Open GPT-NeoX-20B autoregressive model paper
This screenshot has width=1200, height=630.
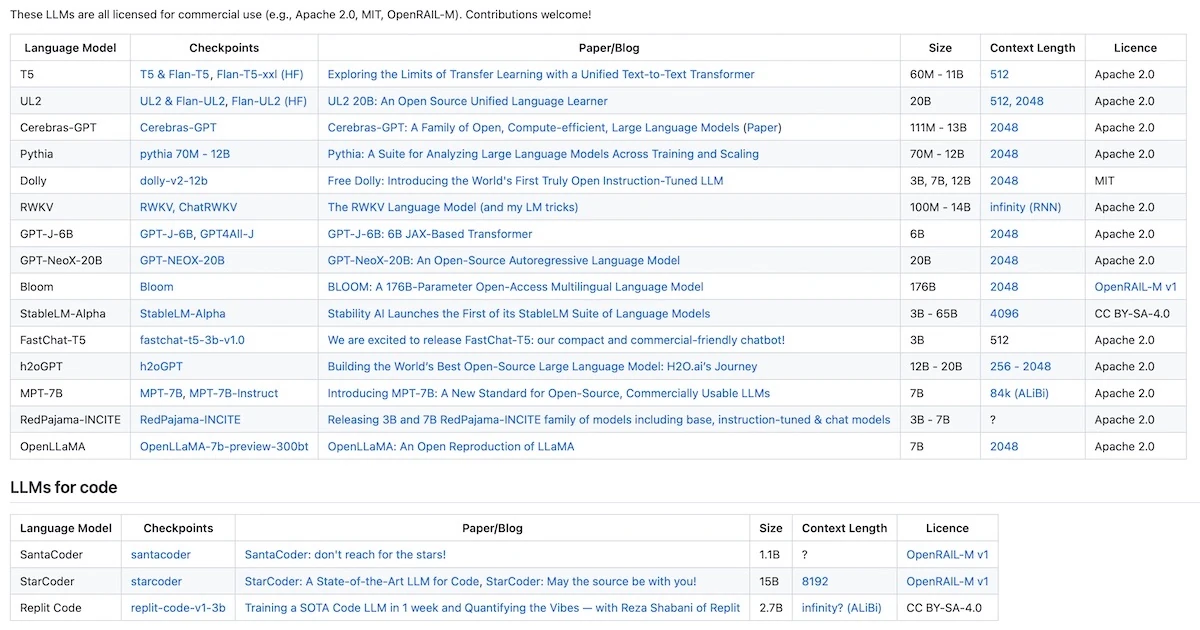pyautogui.click(x=504, y=260)
